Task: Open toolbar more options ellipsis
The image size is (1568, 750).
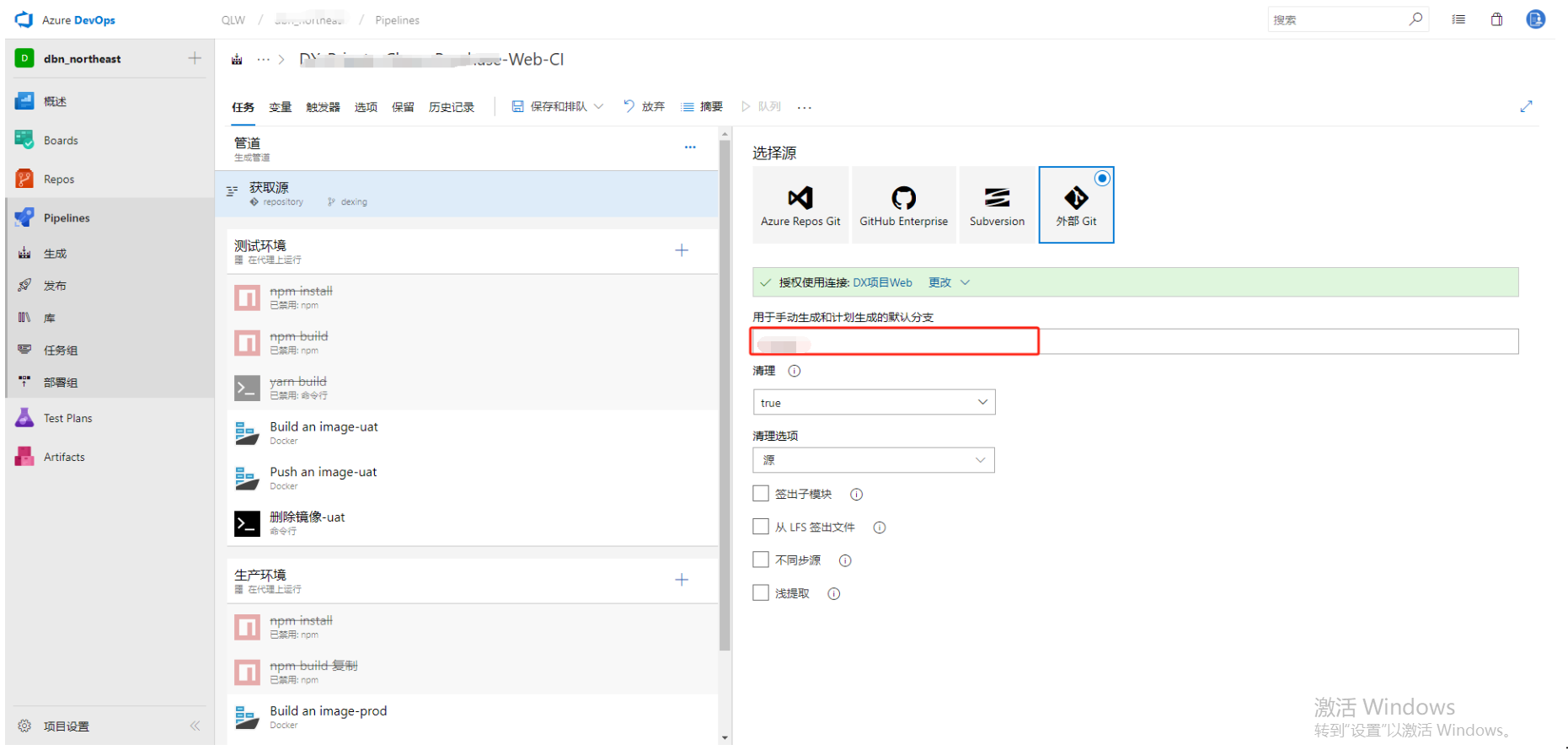Action: (805, 107)
